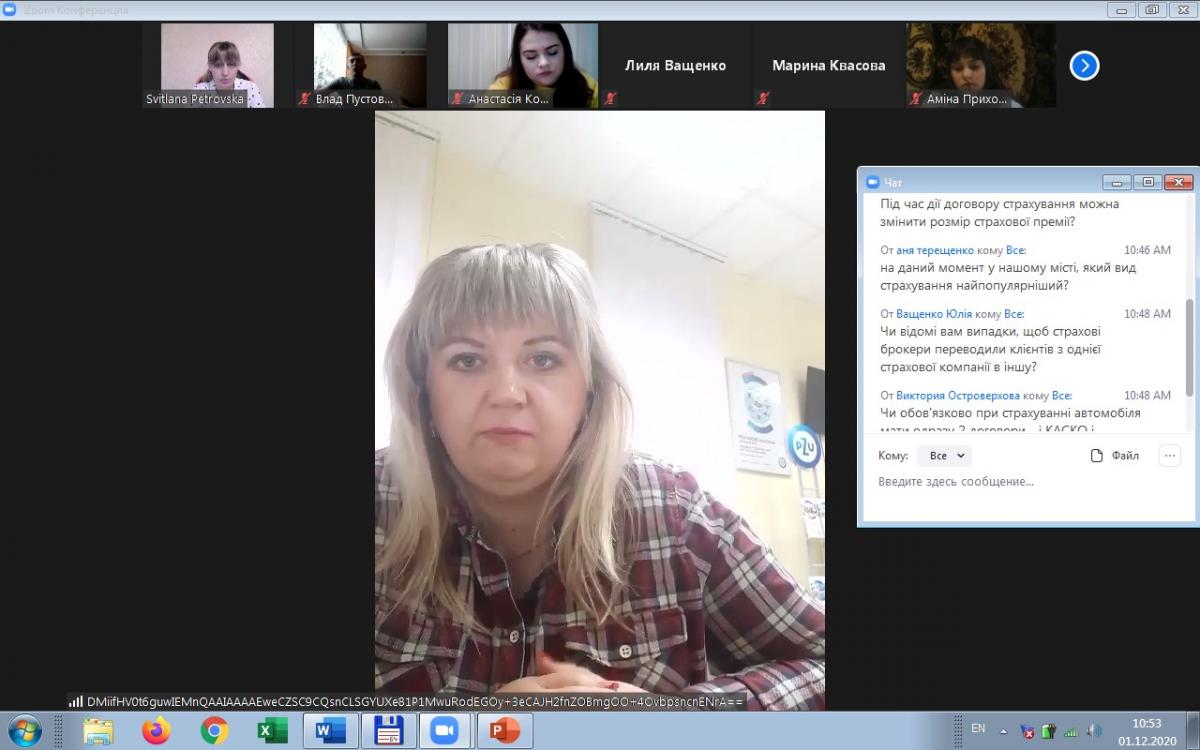Close the Zoom Конференция main window

click(x=1181, y=9)
